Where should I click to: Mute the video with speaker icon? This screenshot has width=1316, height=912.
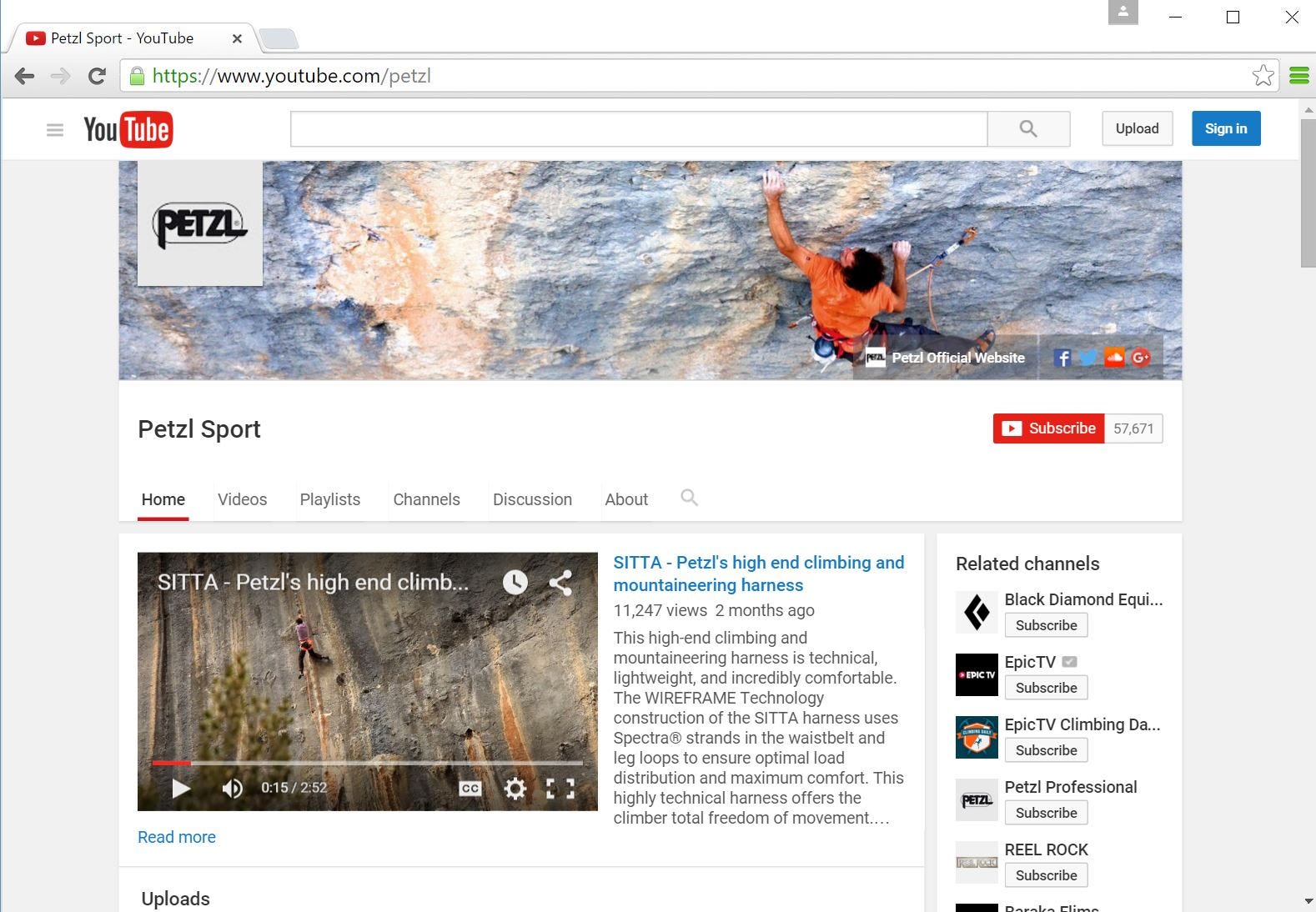pos(233,788)
